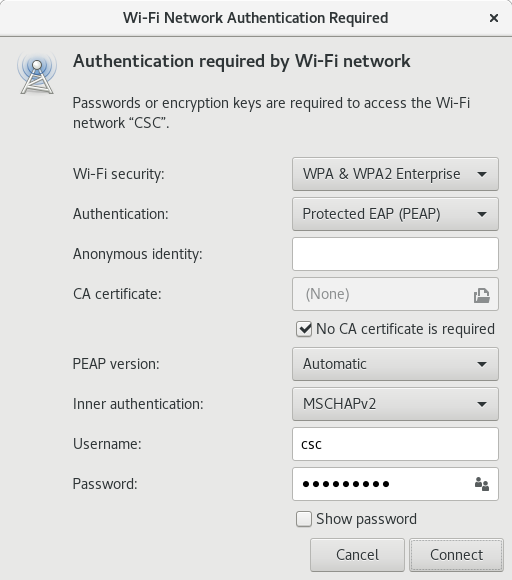Screen dimensions: 512x580
Task: Open the Wi-Fi security dropdown
Action: pos(395,174)
